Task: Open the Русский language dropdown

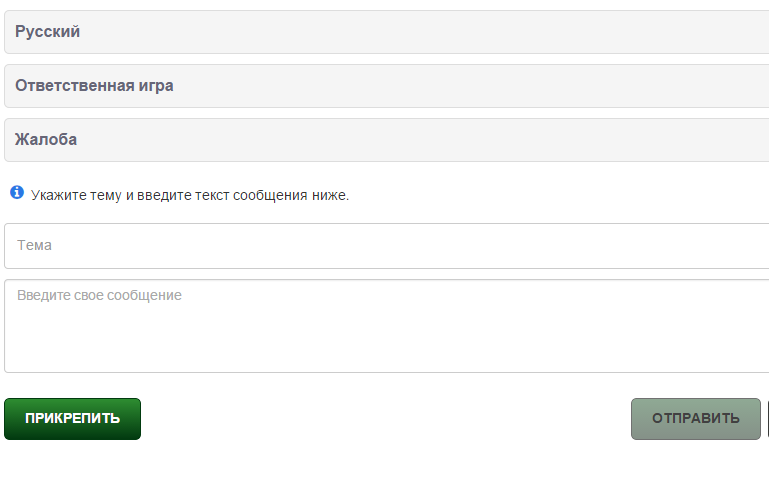Action: click(386, 32)
